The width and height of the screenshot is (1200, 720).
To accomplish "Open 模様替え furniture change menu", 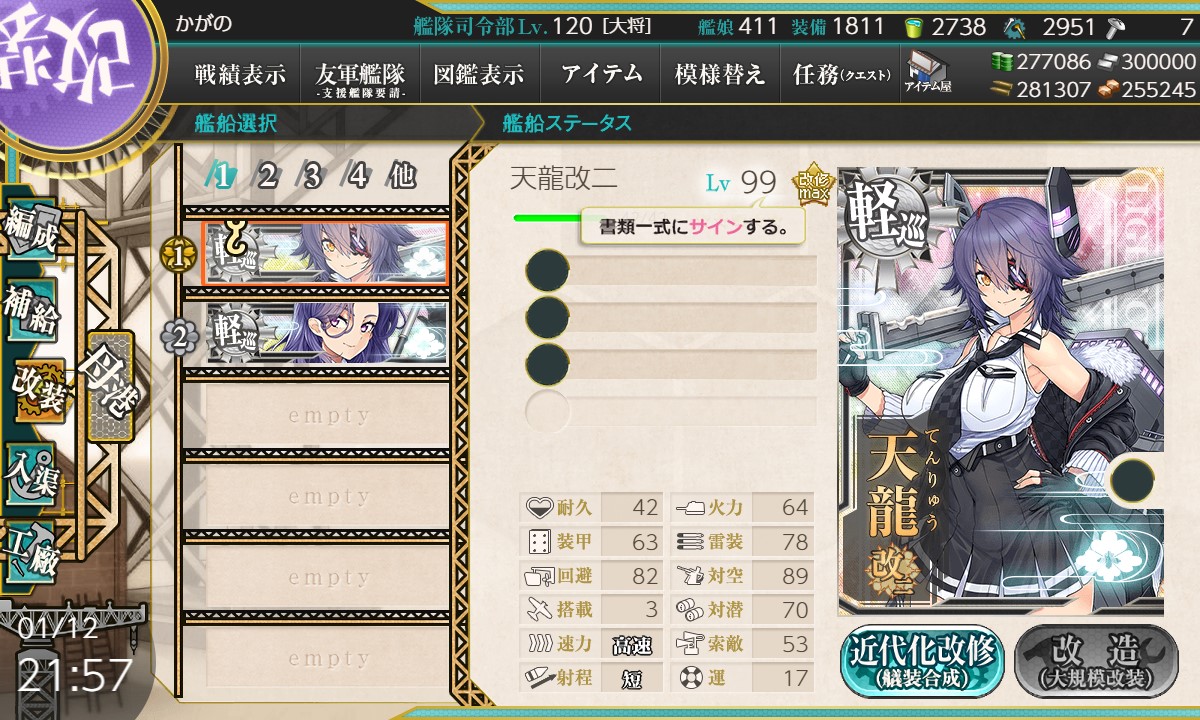I will click(720, 74).
